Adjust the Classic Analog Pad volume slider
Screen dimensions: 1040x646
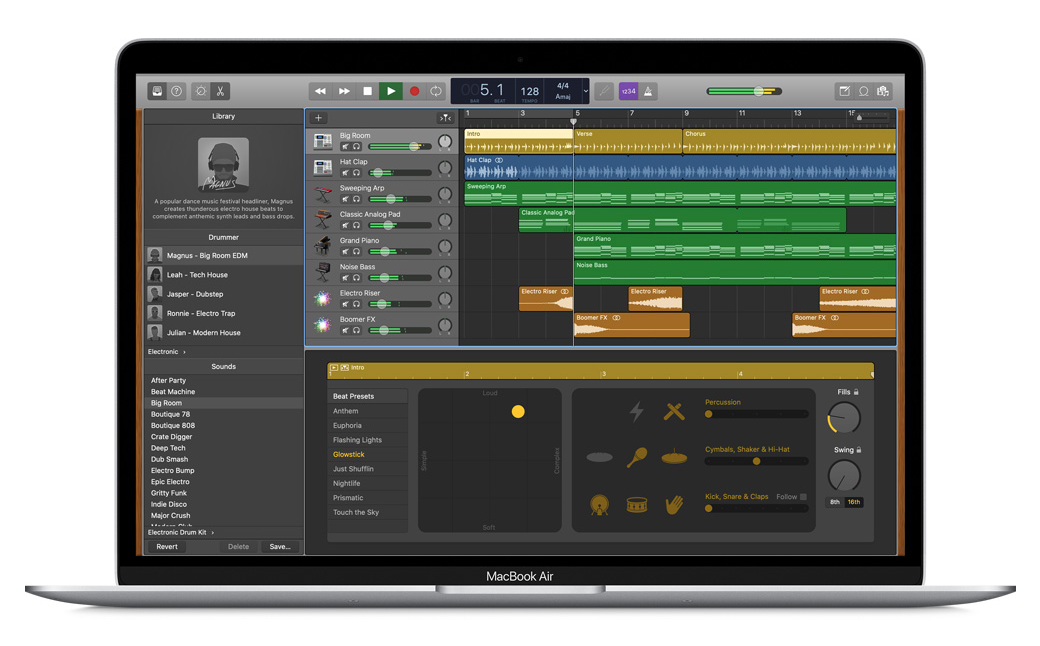pos(400,225)
